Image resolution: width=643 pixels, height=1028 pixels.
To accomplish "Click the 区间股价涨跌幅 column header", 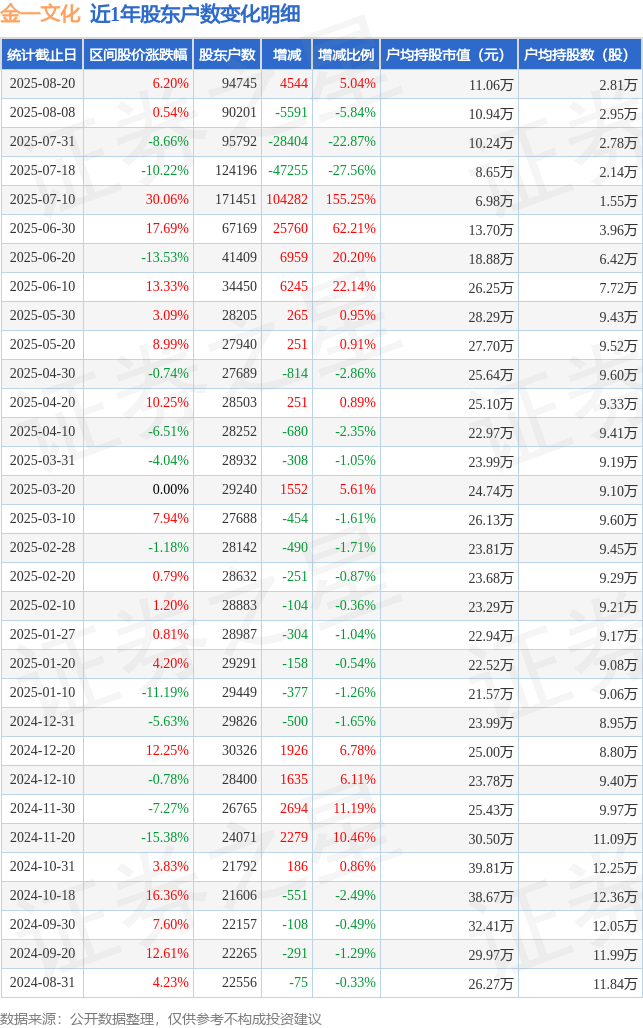I will tap(138, 54).
